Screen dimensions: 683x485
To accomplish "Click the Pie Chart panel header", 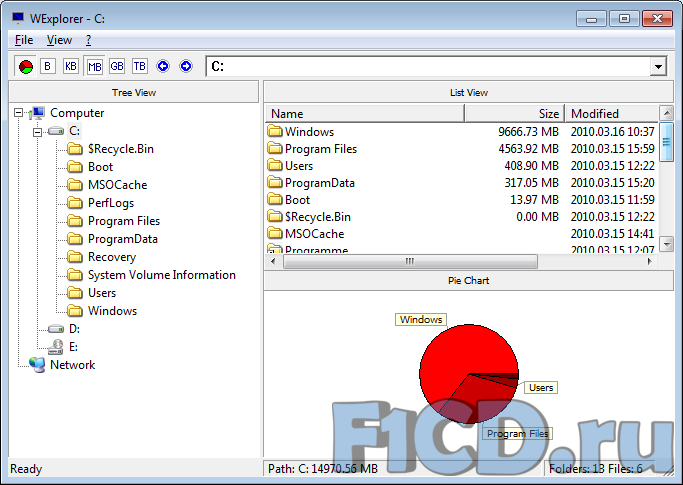I will (469, 281).
